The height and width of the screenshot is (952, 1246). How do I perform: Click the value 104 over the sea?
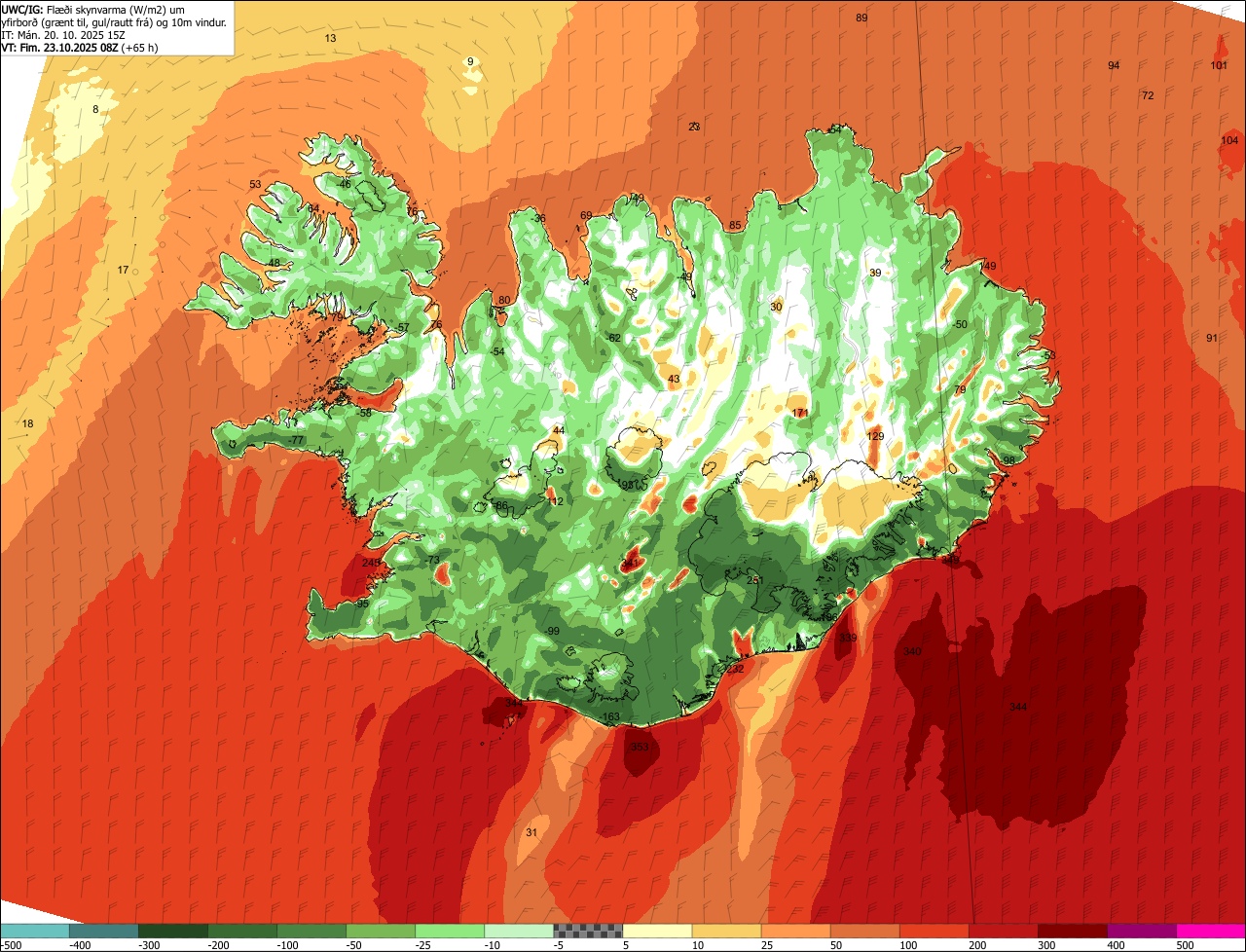(x=1229, y=140)
